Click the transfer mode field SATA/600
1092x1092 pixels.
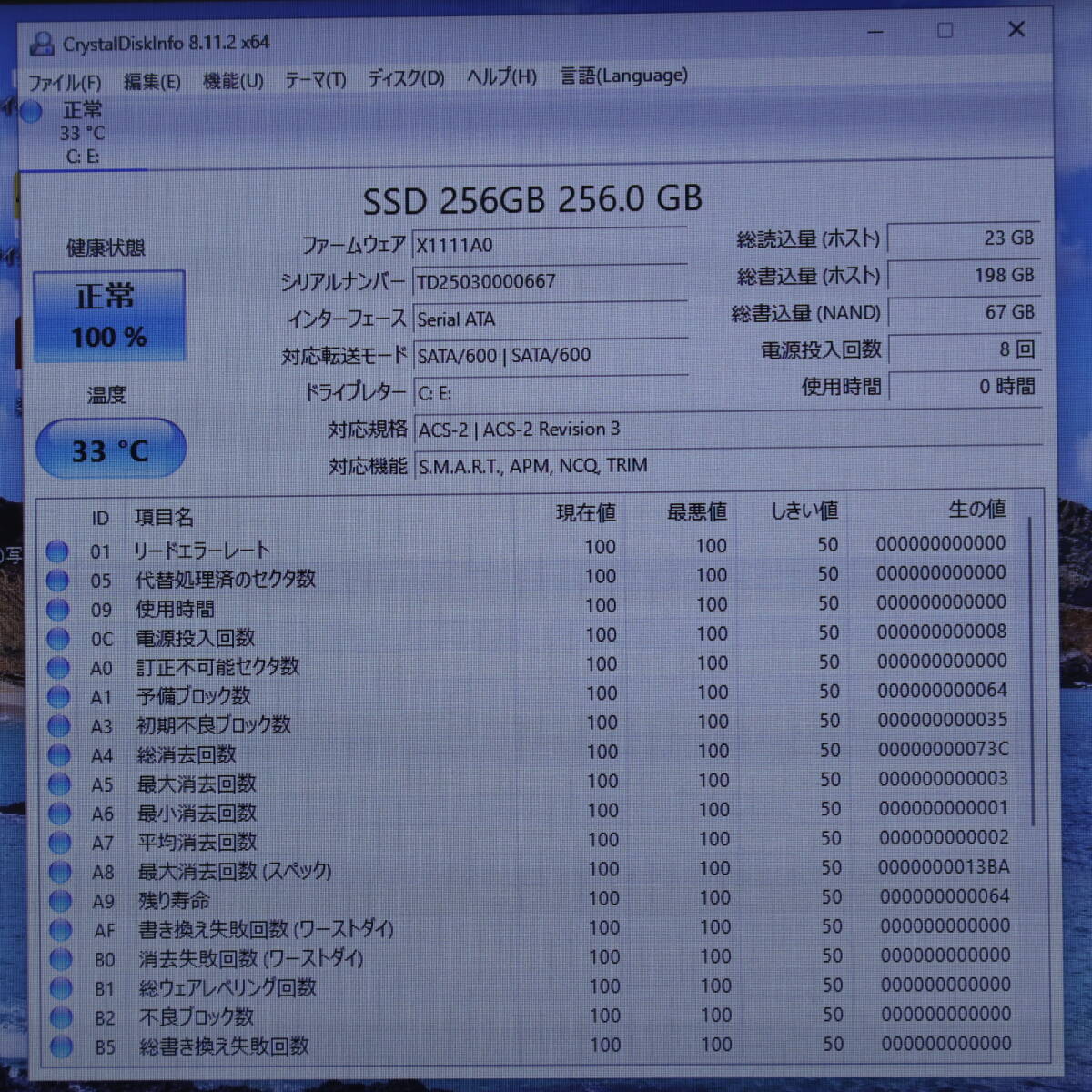tap(550, 356)
